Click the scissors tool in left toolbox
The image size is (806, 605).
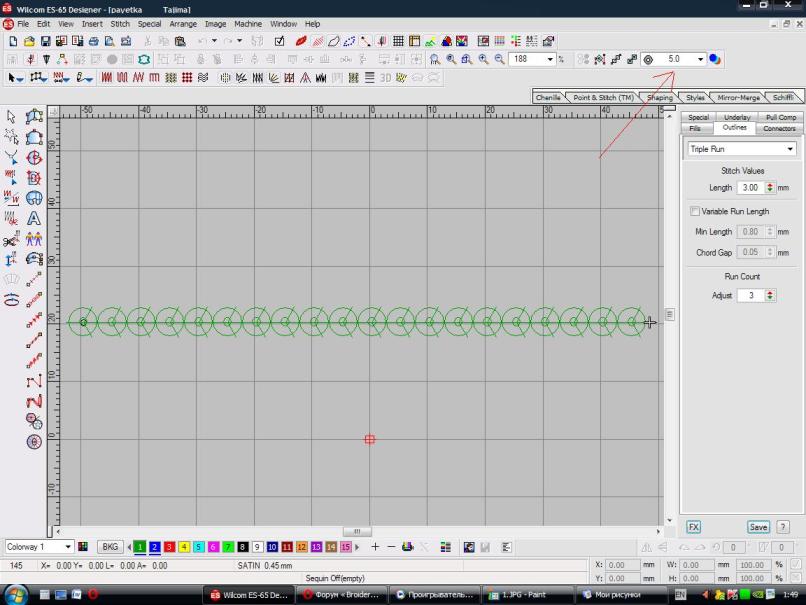[11, 240]
